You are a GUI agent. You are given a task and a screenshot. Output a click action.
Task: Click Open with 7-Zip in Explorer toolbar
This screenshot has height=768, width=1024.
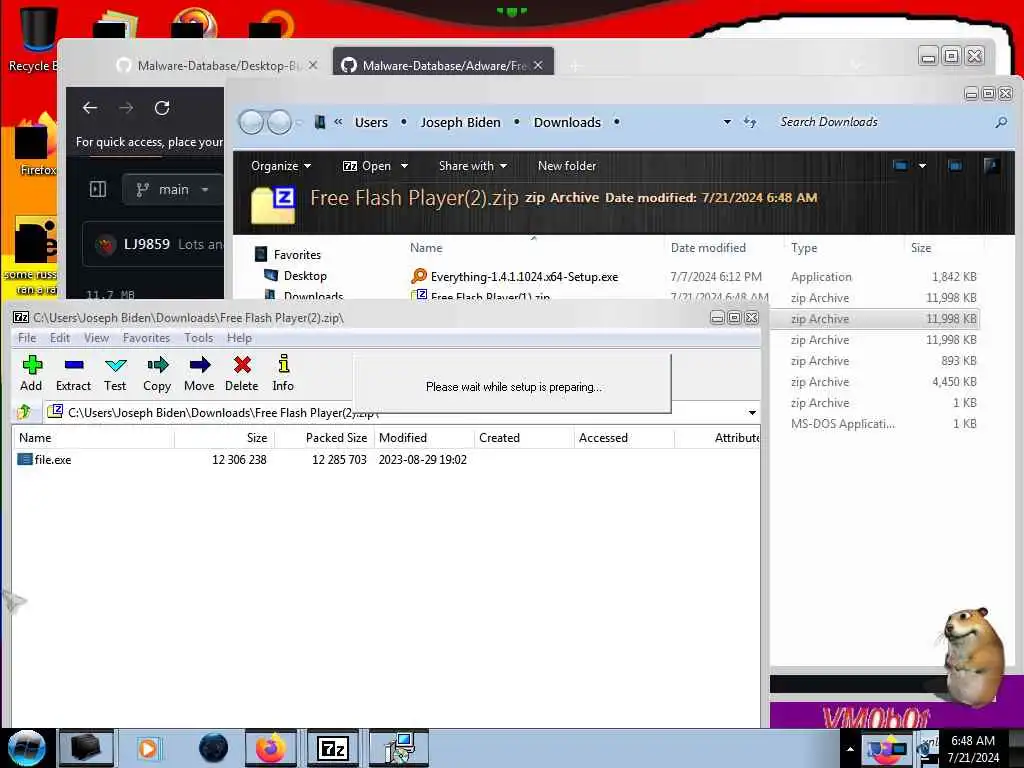367,166
